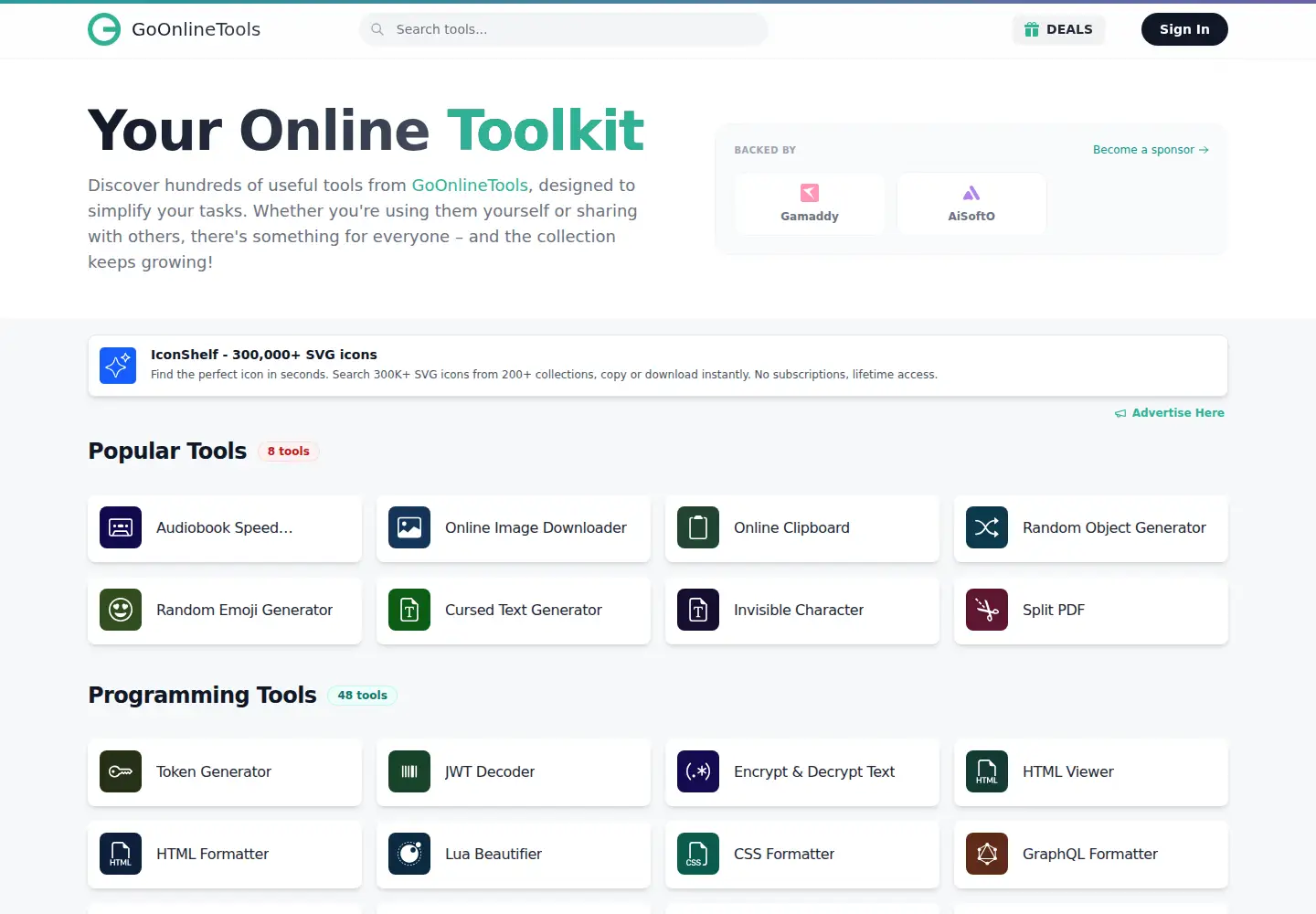Click the GoOnlineTools logo icon
This screenshot has height=914, width=1316.
point(104,29)
